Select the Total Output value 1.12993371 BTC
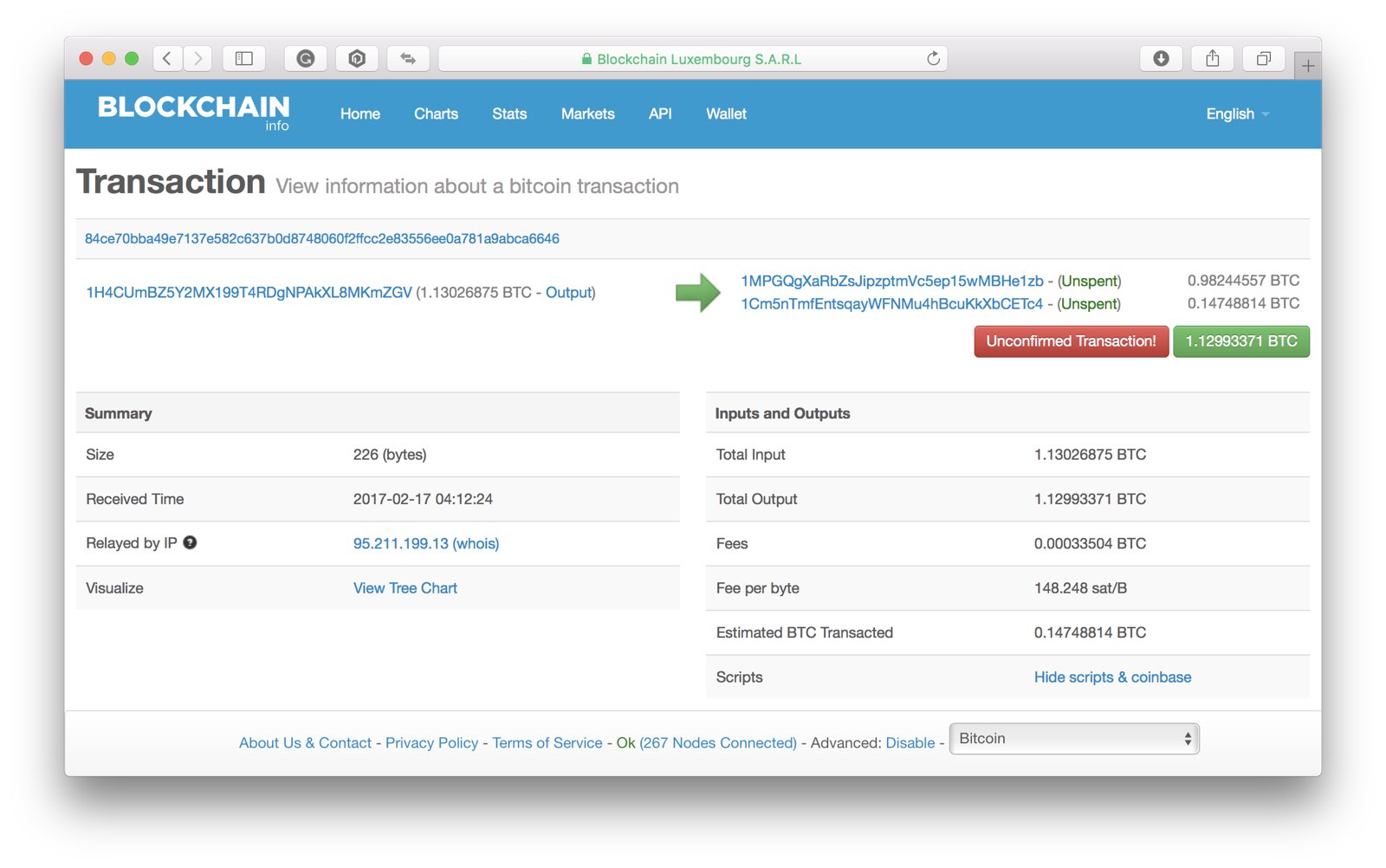The image size is (1386, 868). pyautogui.click(x=1090, y=499)
